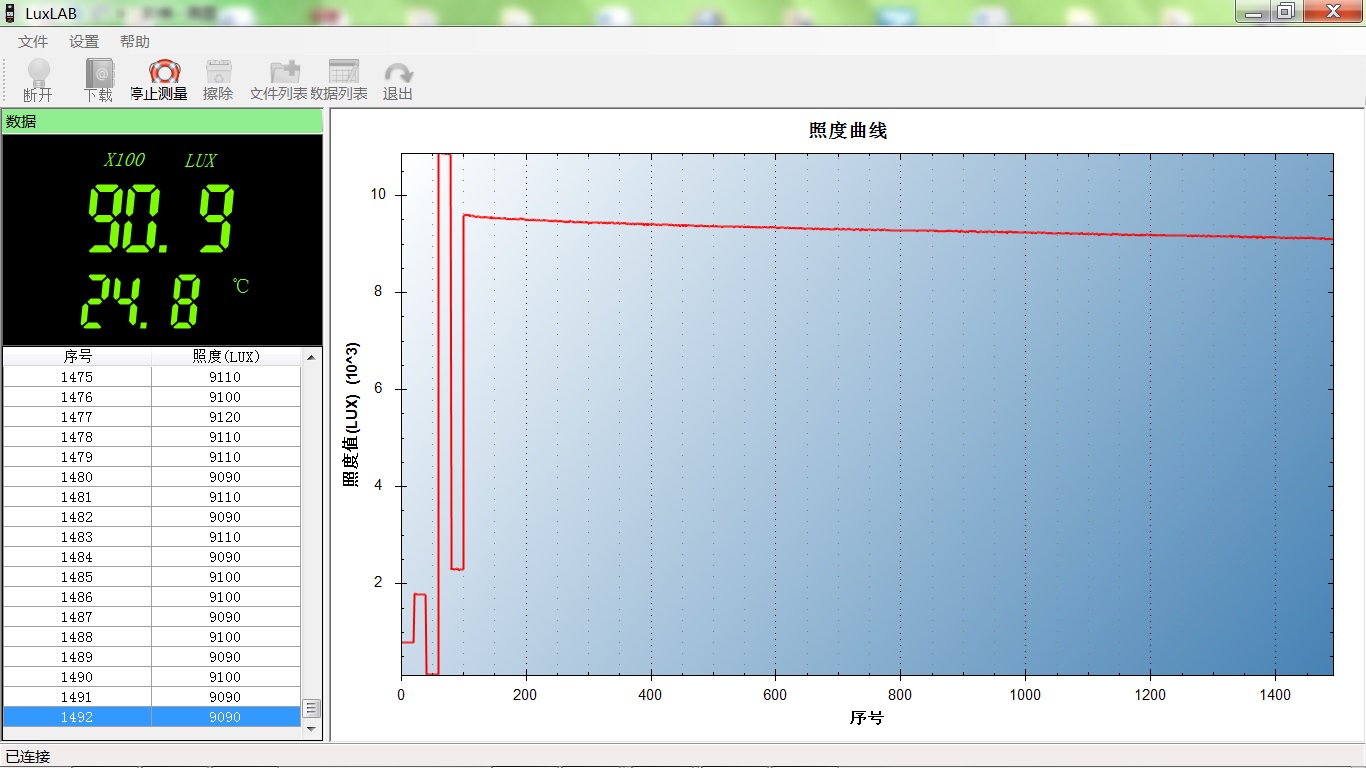Click the X100 range indicator
Viewport: 1366px width, 768px height.
[124, 160]
